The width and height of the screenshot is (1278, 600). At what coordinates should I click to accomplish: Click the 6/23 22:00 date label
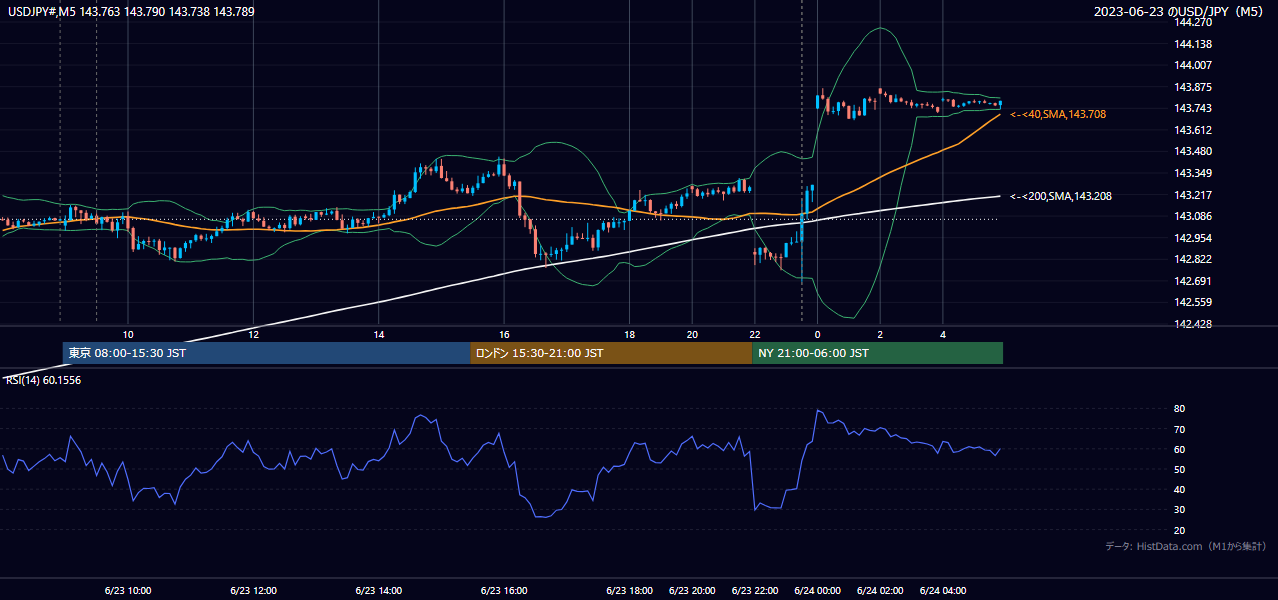(755, 591)
